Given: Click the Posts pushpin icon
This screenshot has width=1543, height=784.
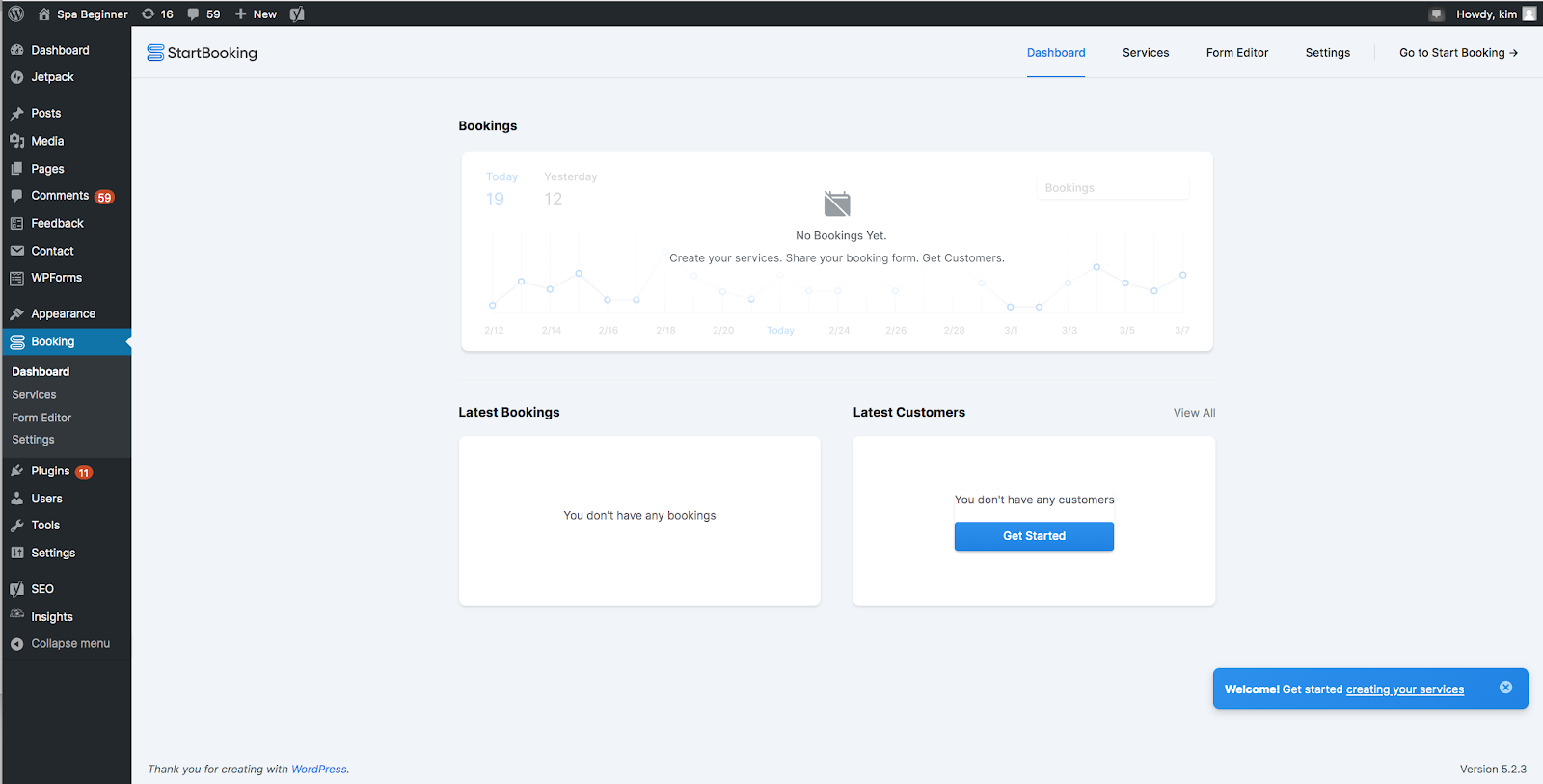Looking at the screenshot, I should 17,113.
